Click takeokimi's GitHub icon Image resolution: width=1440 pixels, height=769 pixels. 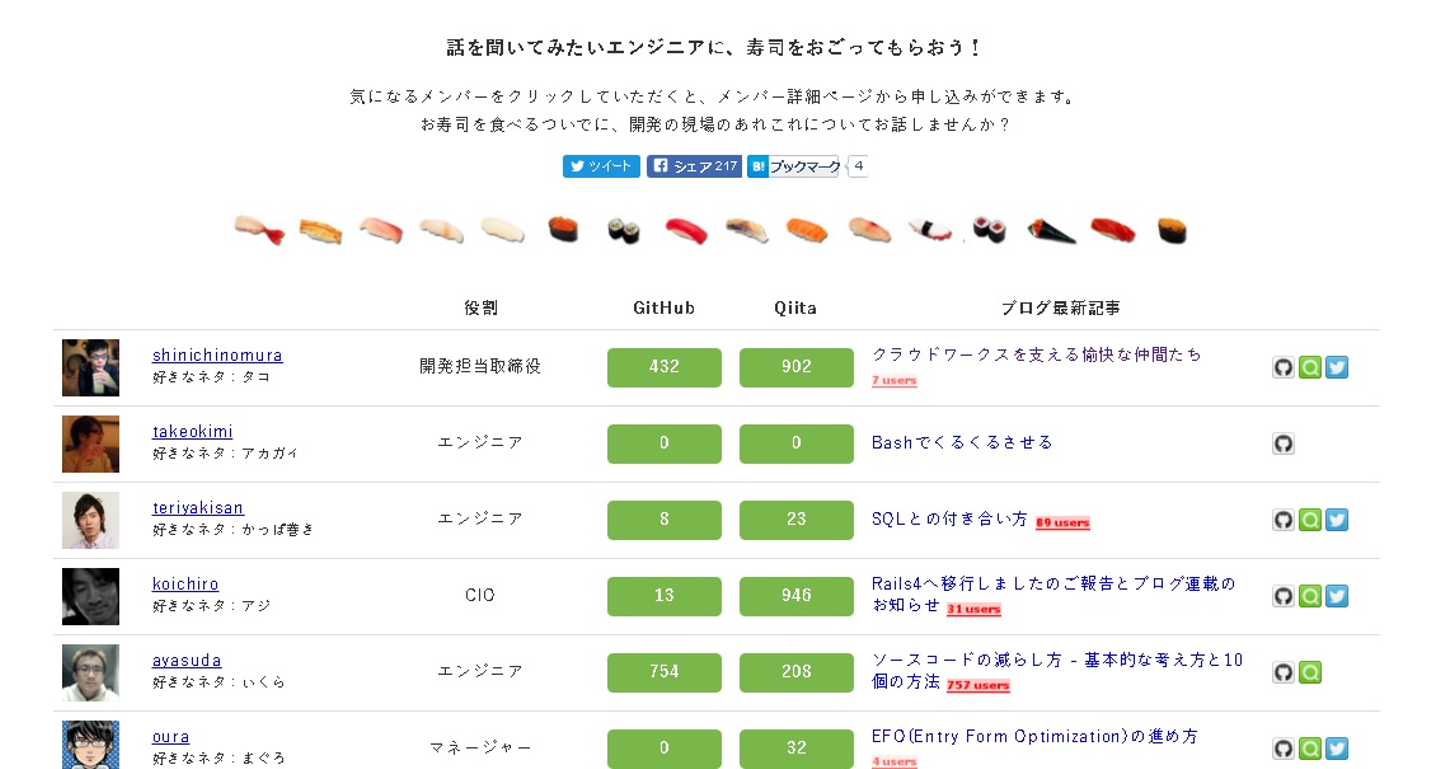[x=1283, y=443]
